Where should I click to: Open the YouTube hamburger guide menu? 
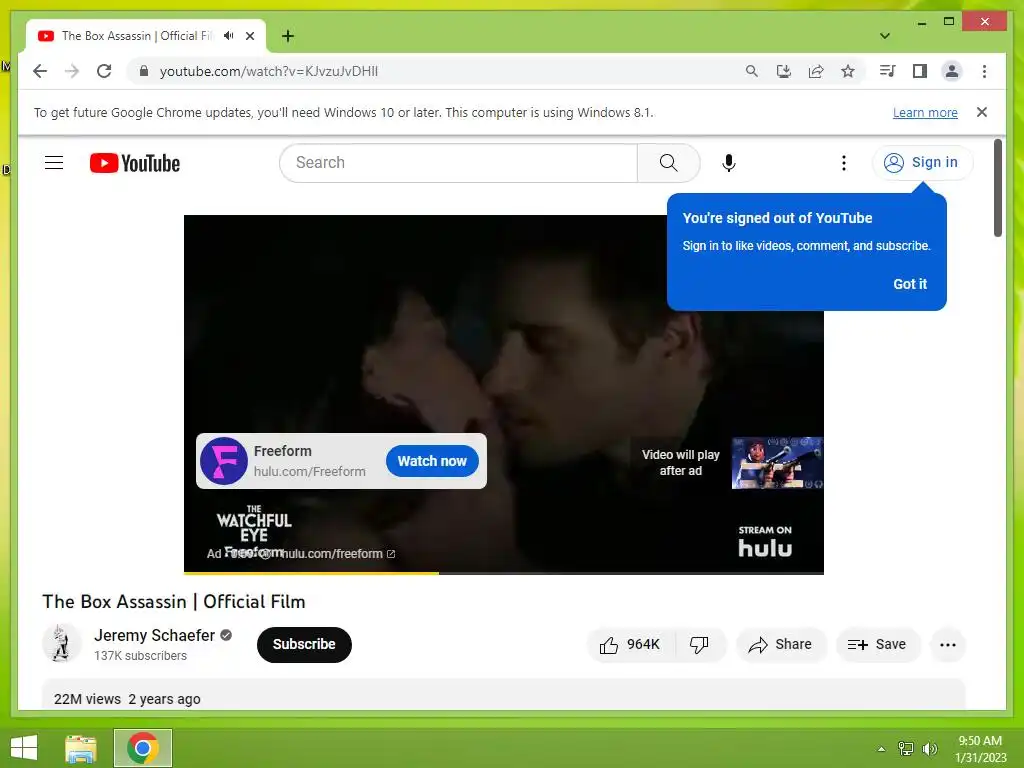pos(54,163)
